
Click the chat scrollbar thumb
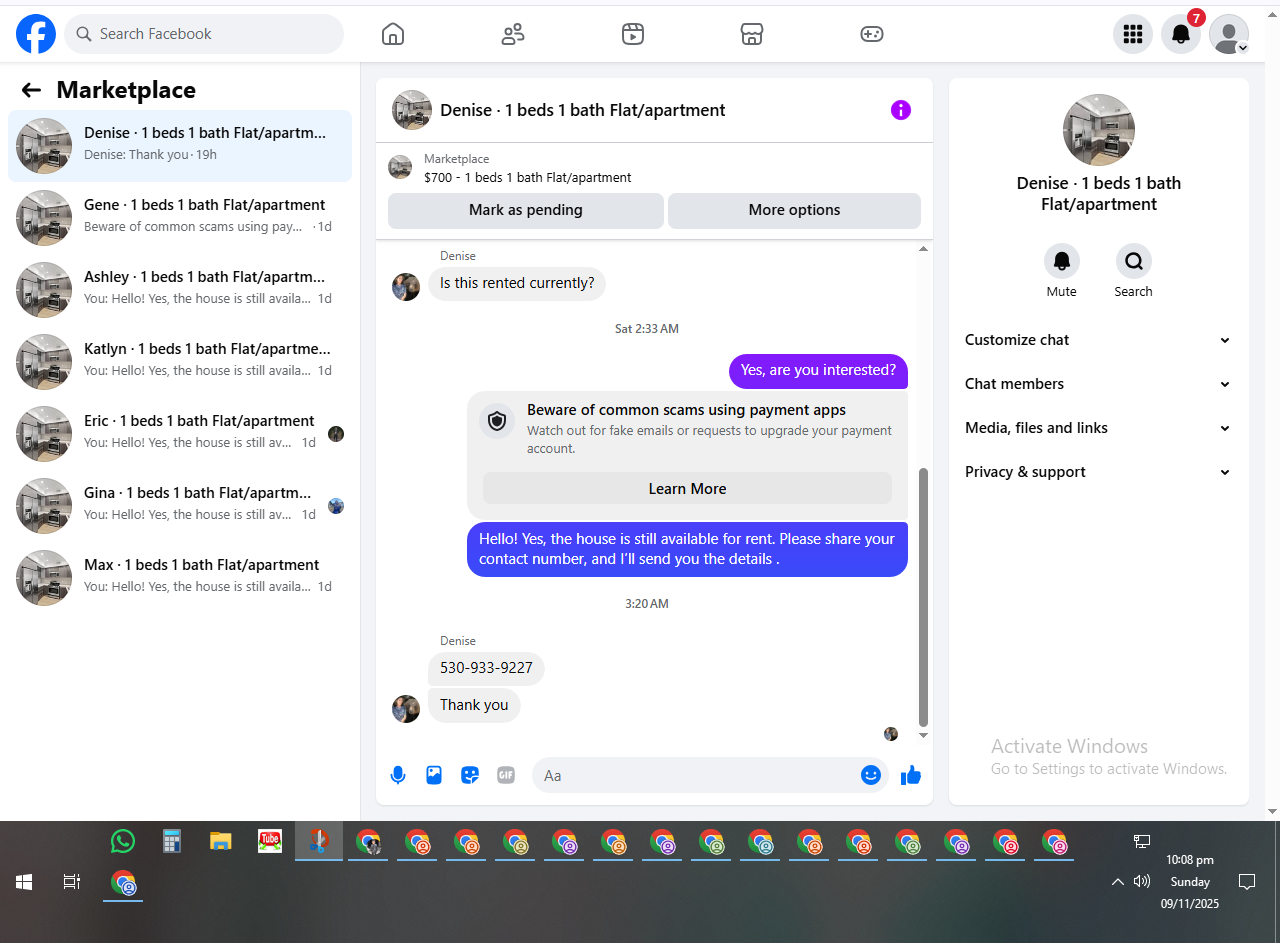(923, 597)
